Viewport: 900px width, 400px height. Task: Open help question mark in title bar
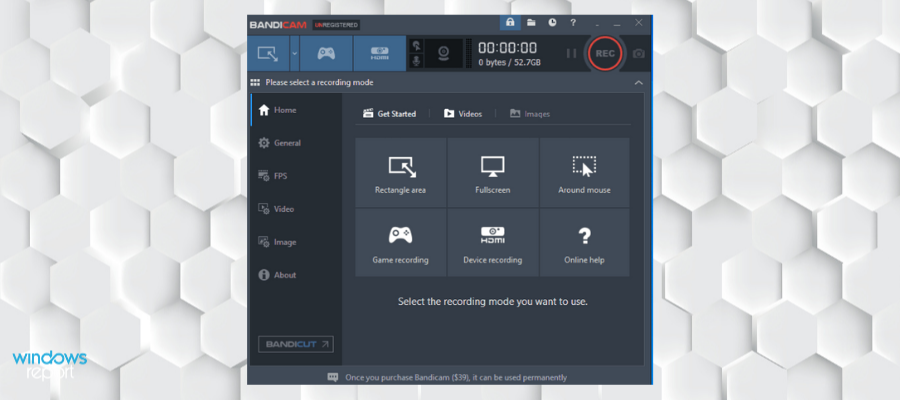tap(573, 22)
